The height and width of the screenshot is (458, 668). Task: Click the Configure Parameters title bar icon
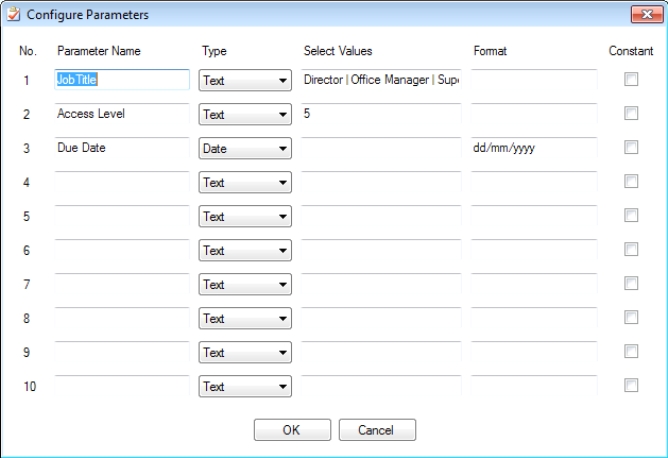(x=13, y=13)
